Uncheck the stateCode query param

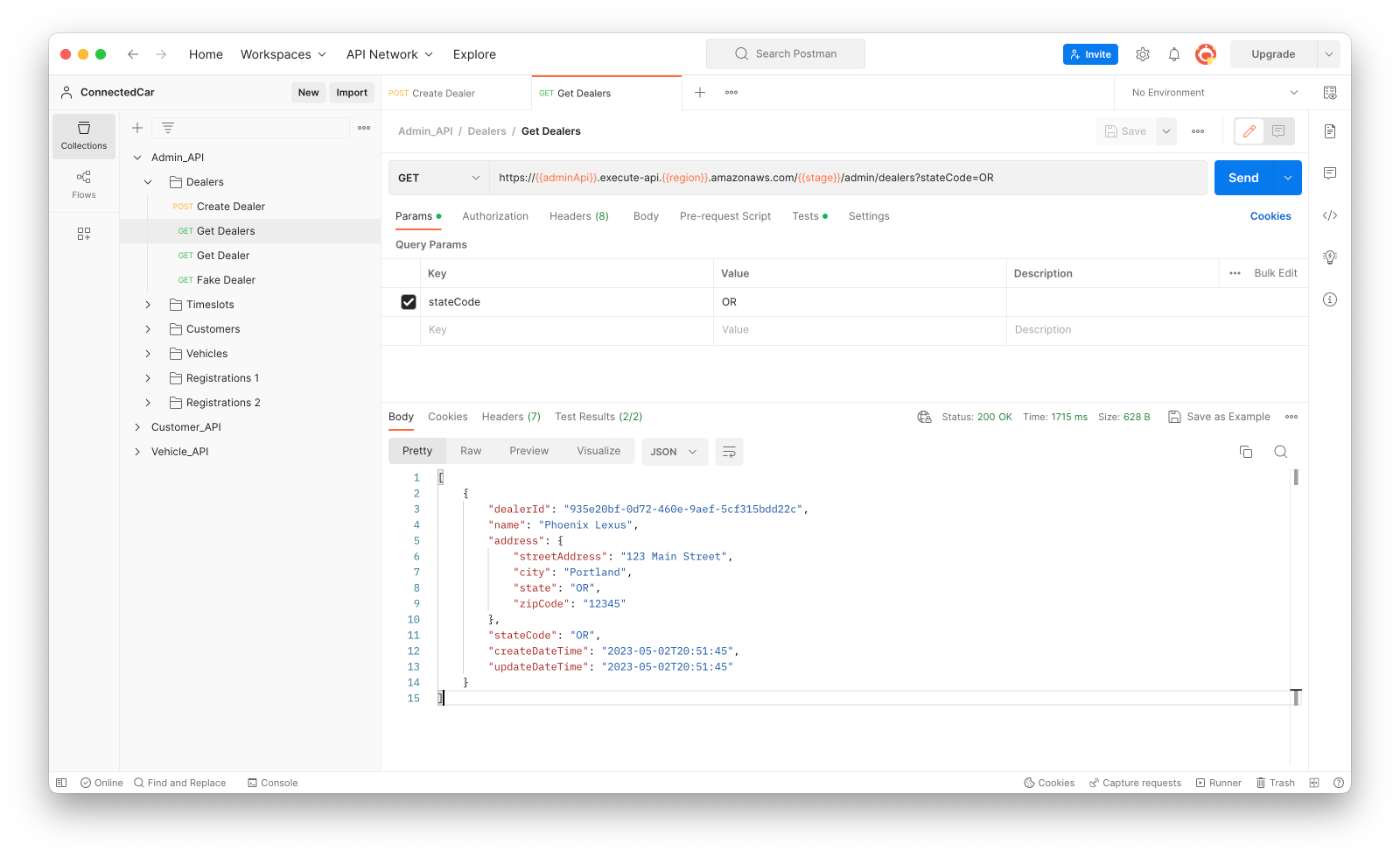tap(409, 302)
